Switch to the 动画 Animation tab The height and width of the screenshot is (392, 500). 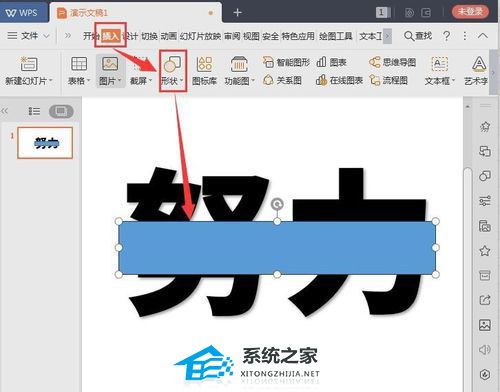pos(169,36)
